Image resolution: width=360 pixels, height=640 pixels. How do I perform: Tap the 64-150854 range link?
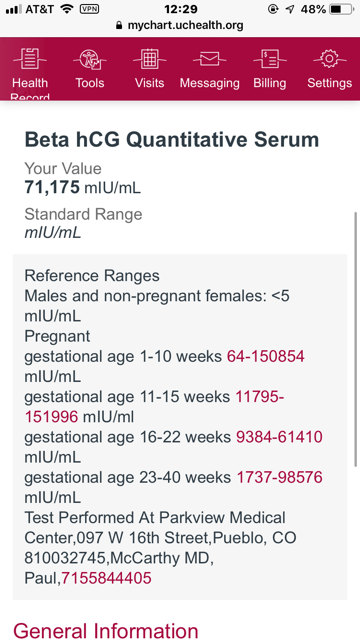[x=266, y=356]
